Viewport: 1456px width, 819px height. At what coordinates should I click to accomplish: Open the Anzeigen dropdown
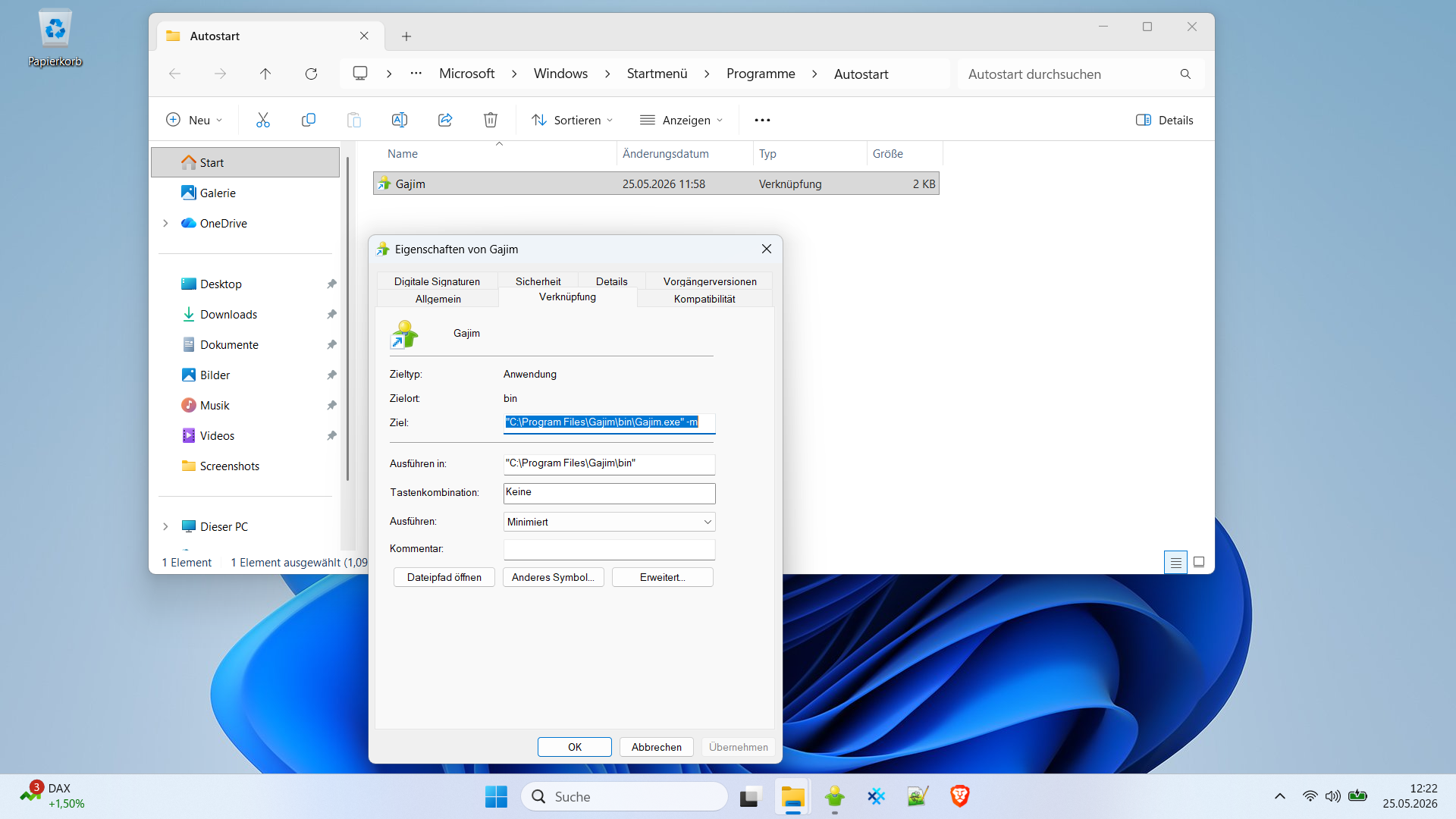click(681, 120)
